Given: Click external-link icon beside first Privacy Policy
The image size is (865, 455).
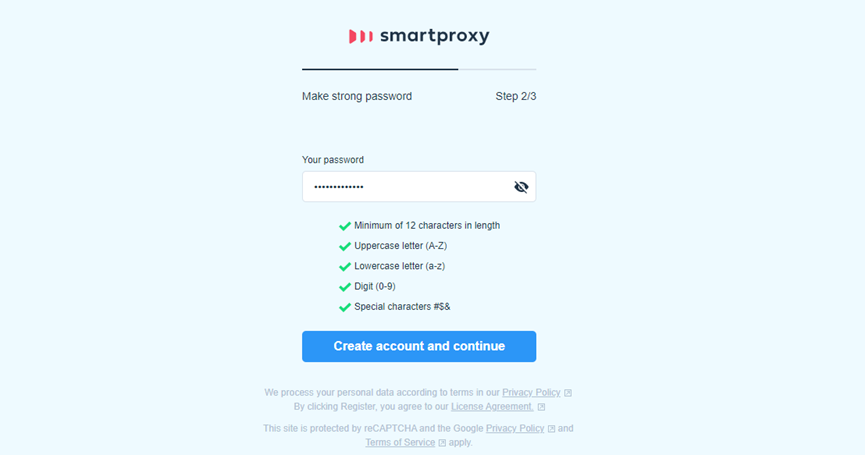Looking at the screenshot, I should click(568, 393).
